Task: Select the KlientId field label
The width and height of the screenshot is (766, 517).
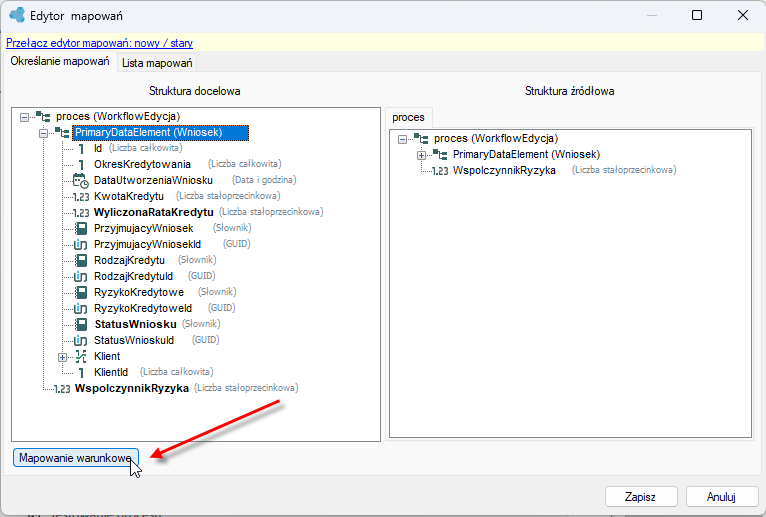Action: (111, 372)
